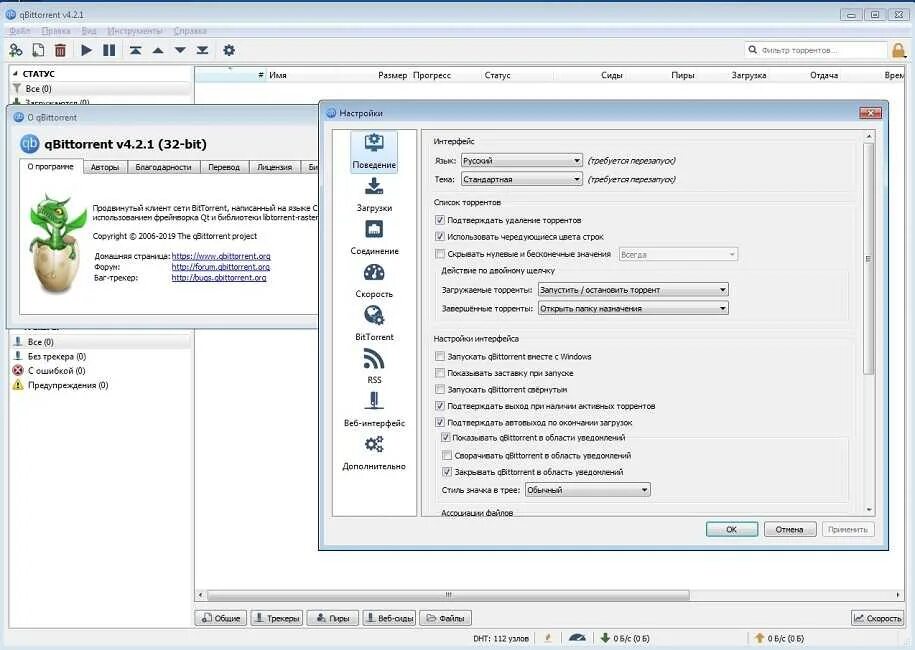Click the red delete torrent trash icon
This screenshot has width=915, height=650.
pos(60,50)
